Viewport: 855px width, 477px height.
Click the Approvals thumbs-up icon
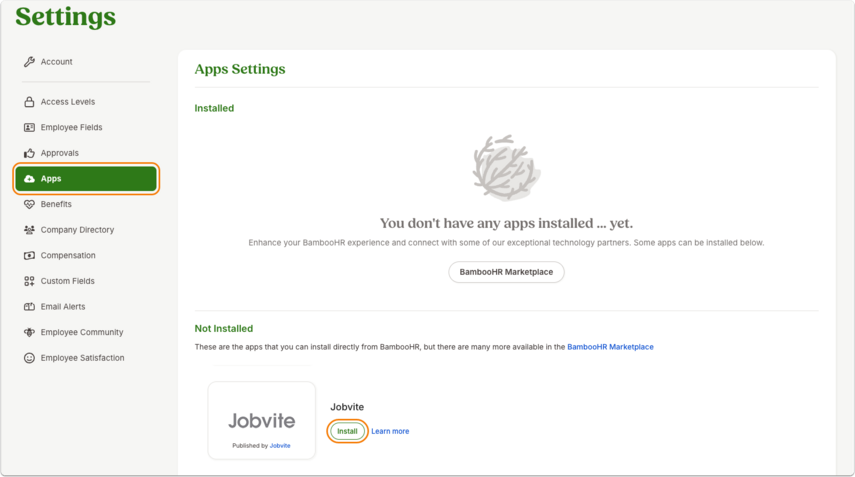(x=29, y=153)
